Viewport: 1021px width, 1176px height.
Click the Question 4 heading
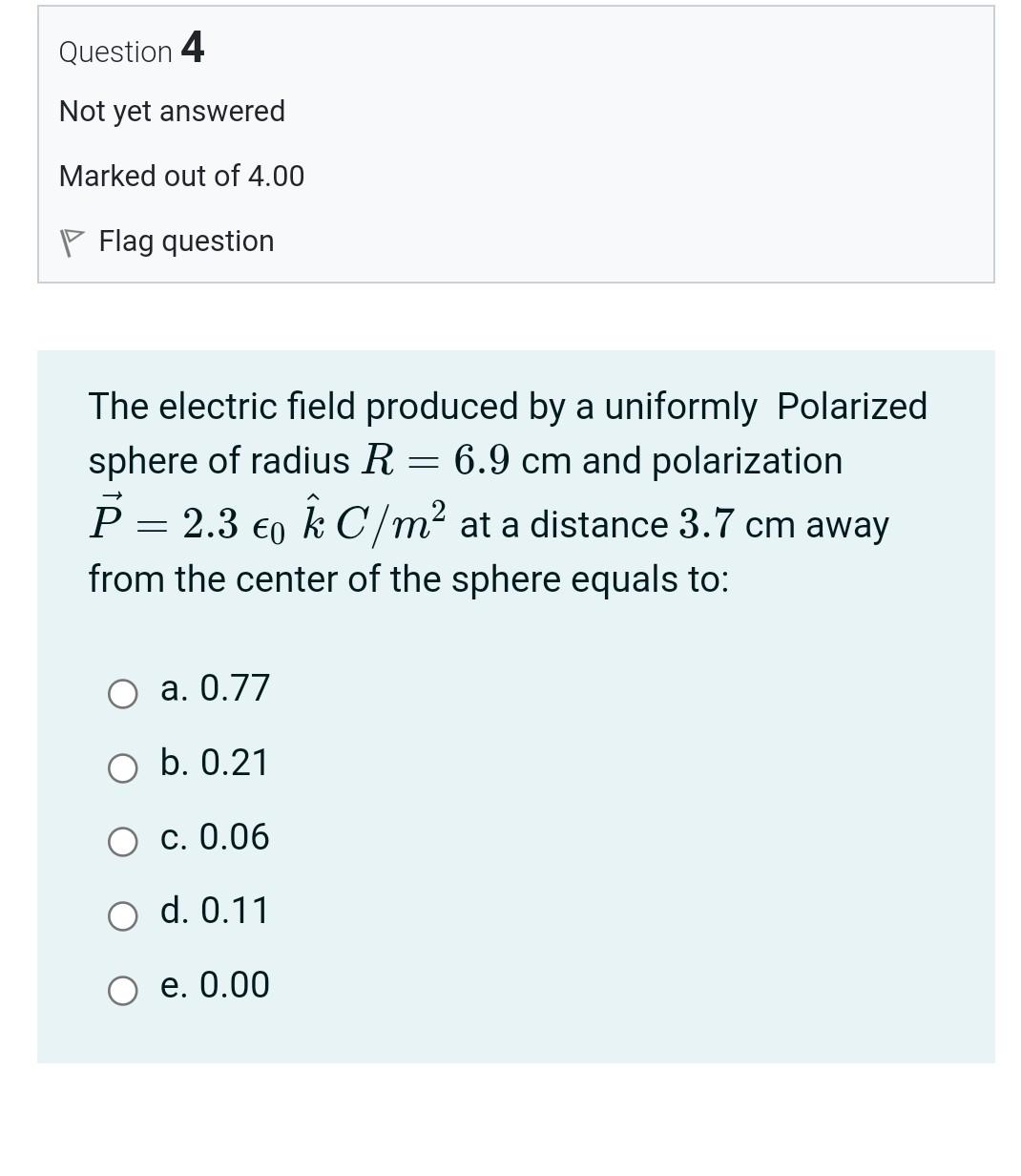(x=132, y=49)
